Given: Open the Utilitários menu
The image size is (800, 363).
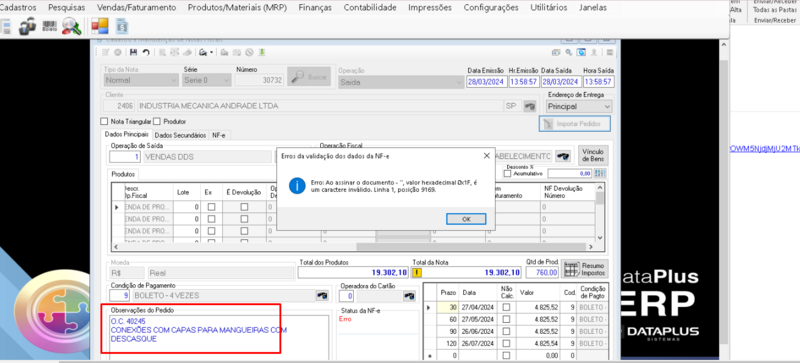Looking at the screenshot, I should [548, 8].
